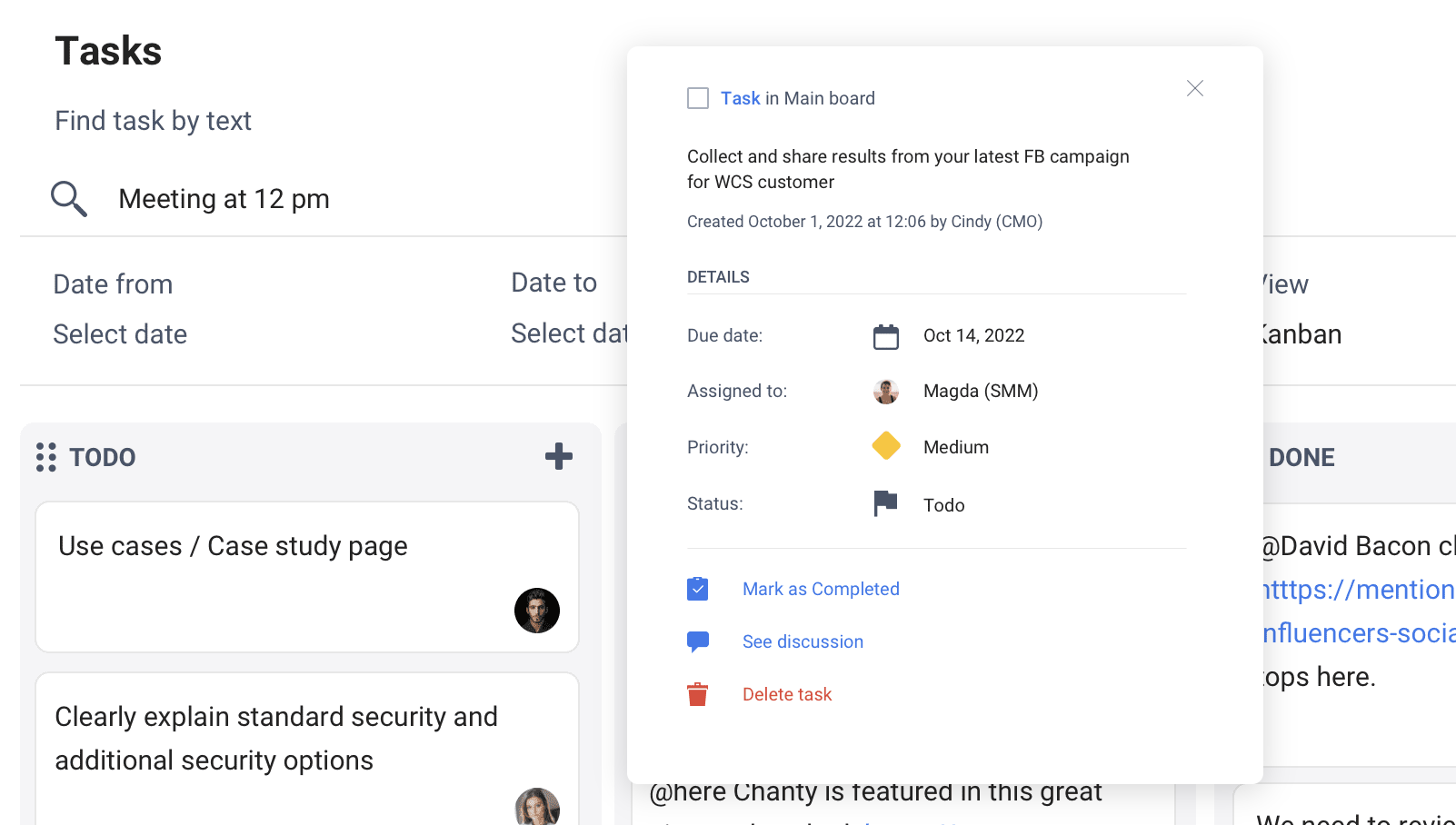Image resolution: width=1456 pixels, height=825 pixels.
Task: Click the plus icon in TODO column
Action: tap(558, 456)
